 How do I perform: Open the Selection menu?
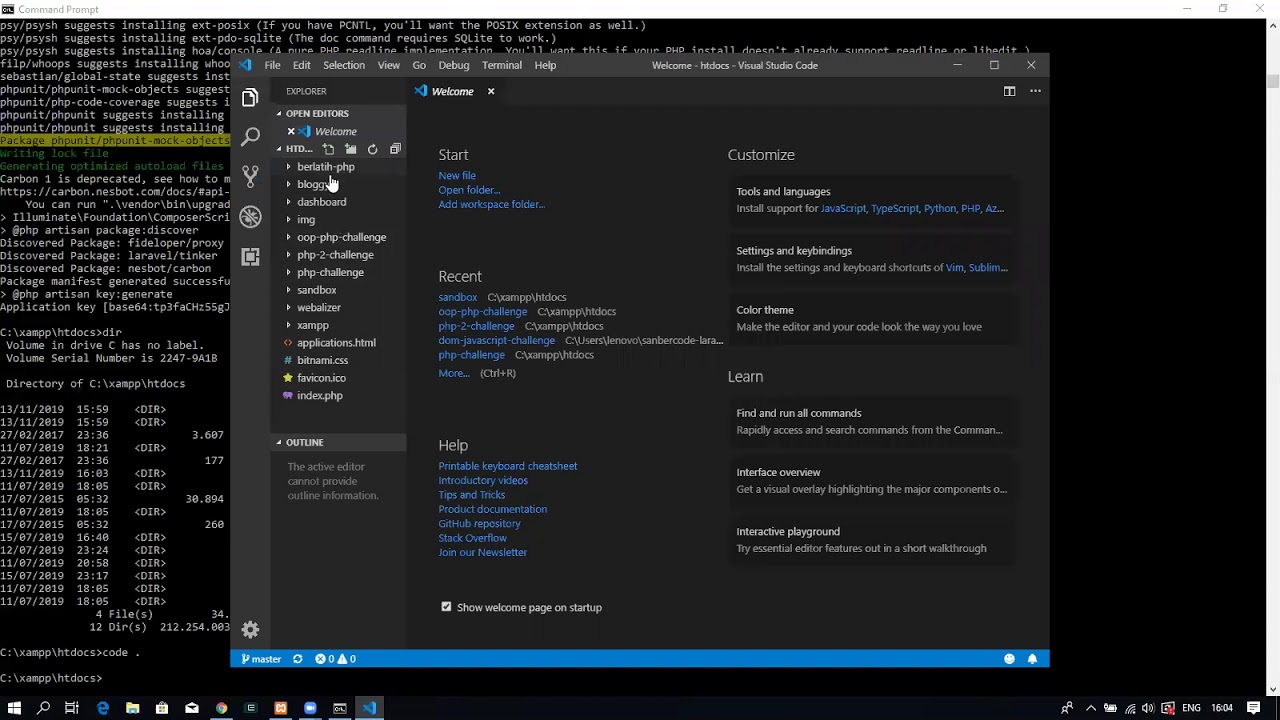343,65
